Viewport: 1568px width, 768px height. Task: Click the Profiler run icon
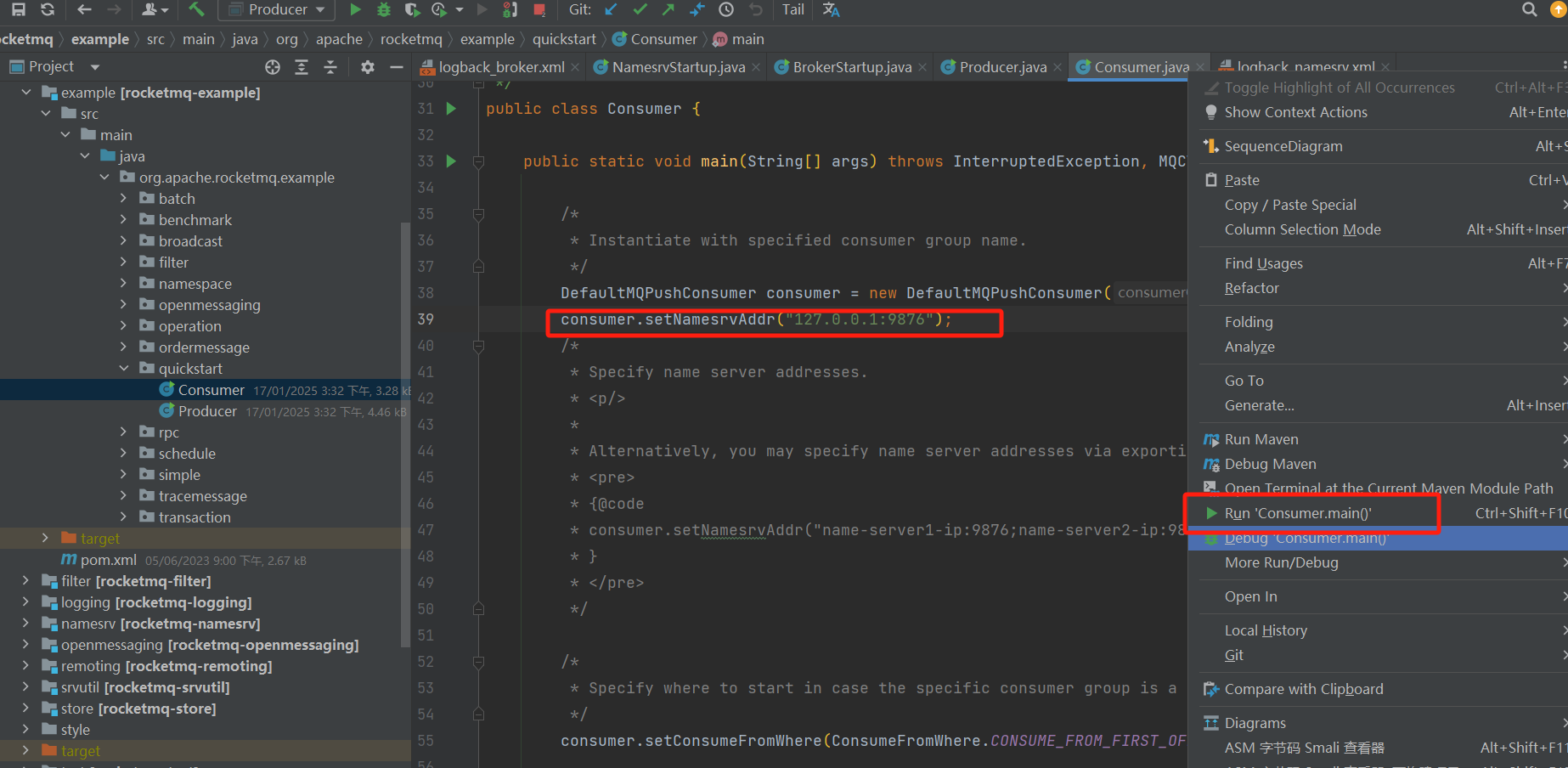click(439, 9)
